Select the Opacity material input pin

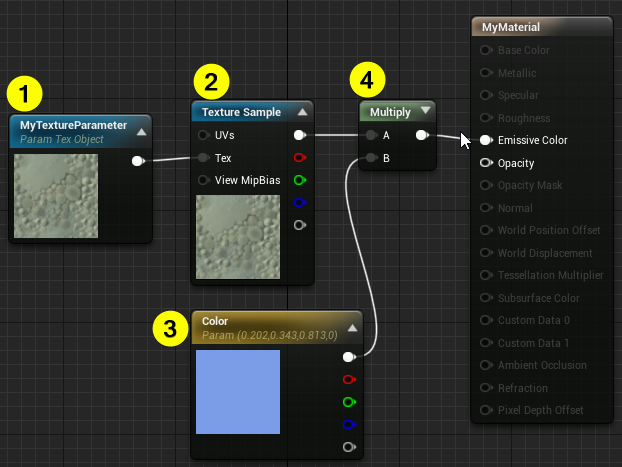486,163
